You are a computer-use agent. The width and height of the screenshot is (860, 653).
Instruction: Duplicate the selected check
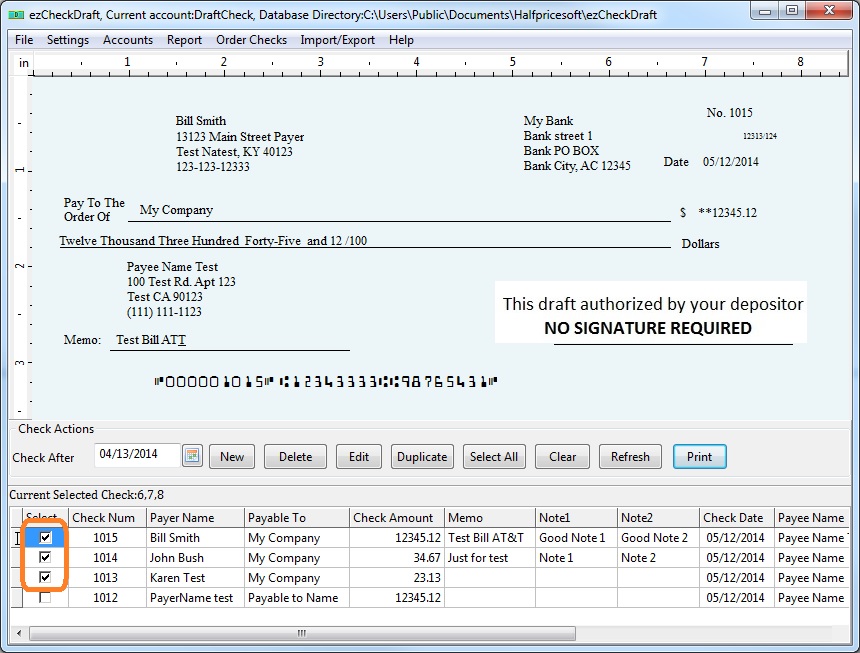click(422, 456)
